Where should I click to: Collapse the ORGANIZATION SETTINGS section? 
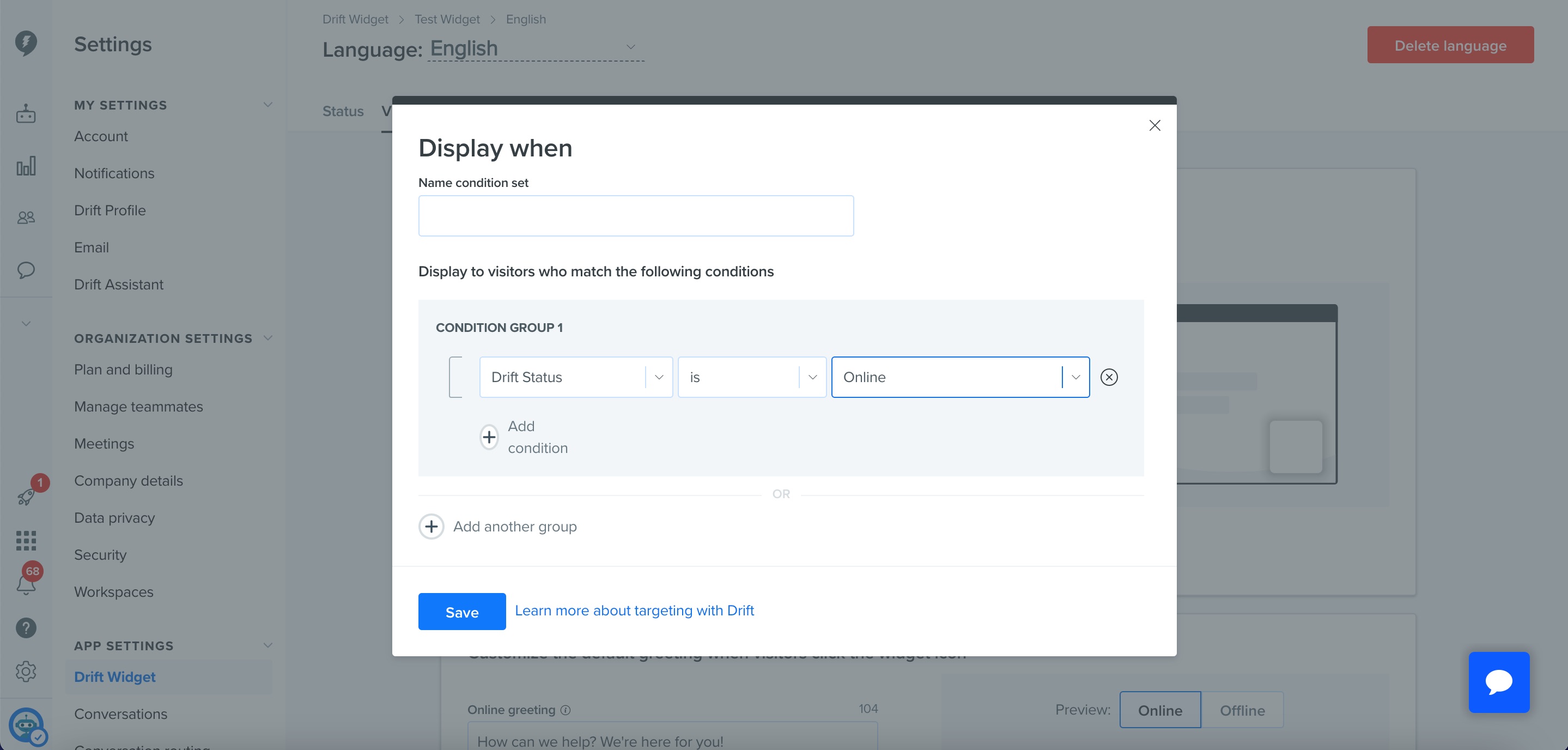(267, 338)
